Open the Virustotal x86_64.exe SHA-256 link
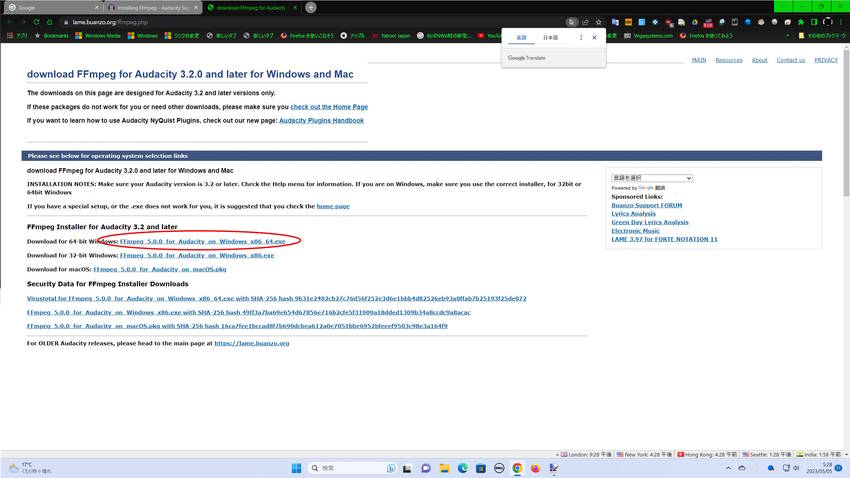The width and height of the screenshot is (850, 478). [x=276, y=299]
